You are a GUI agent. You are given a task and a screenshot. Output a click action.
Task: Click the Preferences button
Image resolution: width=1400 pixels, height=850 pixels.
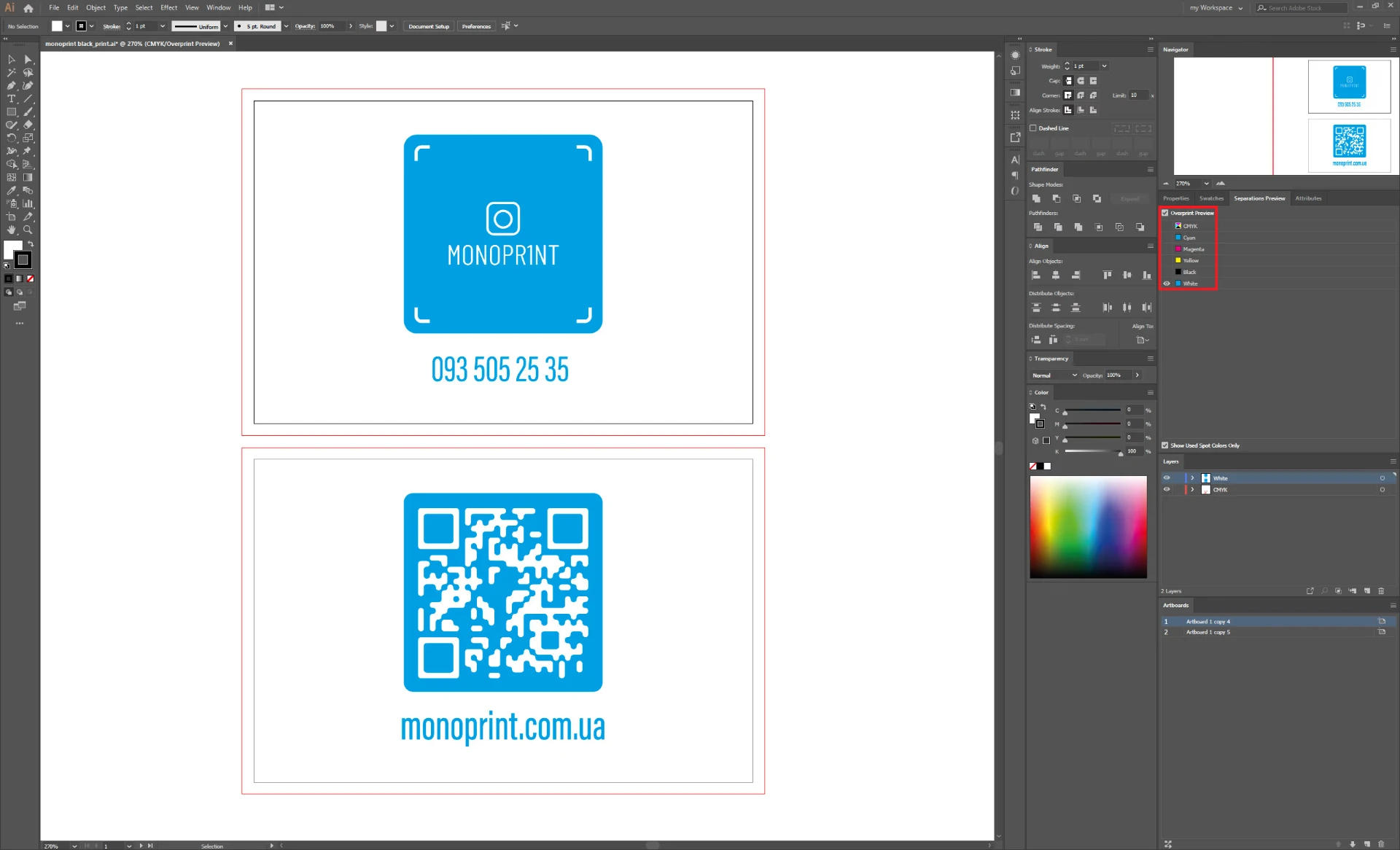(x=476, y=26)
